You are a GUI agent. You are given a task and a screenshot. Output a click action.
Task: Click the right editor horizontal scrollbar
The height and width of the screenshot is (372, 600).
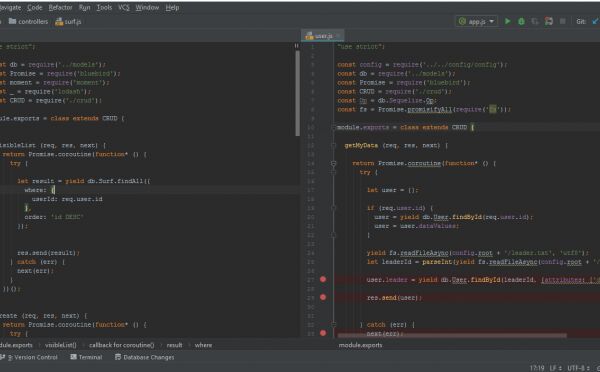click(x=452, y=336)
